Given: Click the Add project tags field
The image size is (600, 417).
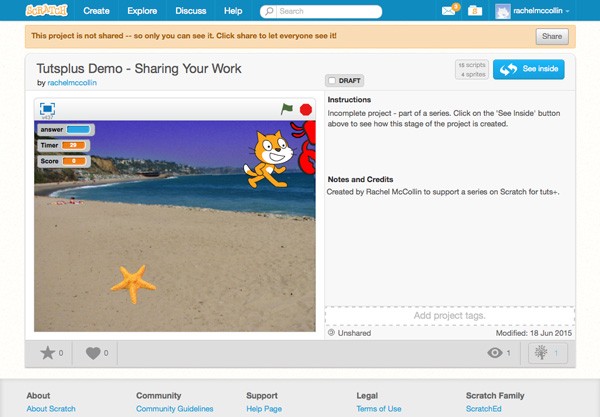Looking at the screenshot, I should 450,316.
